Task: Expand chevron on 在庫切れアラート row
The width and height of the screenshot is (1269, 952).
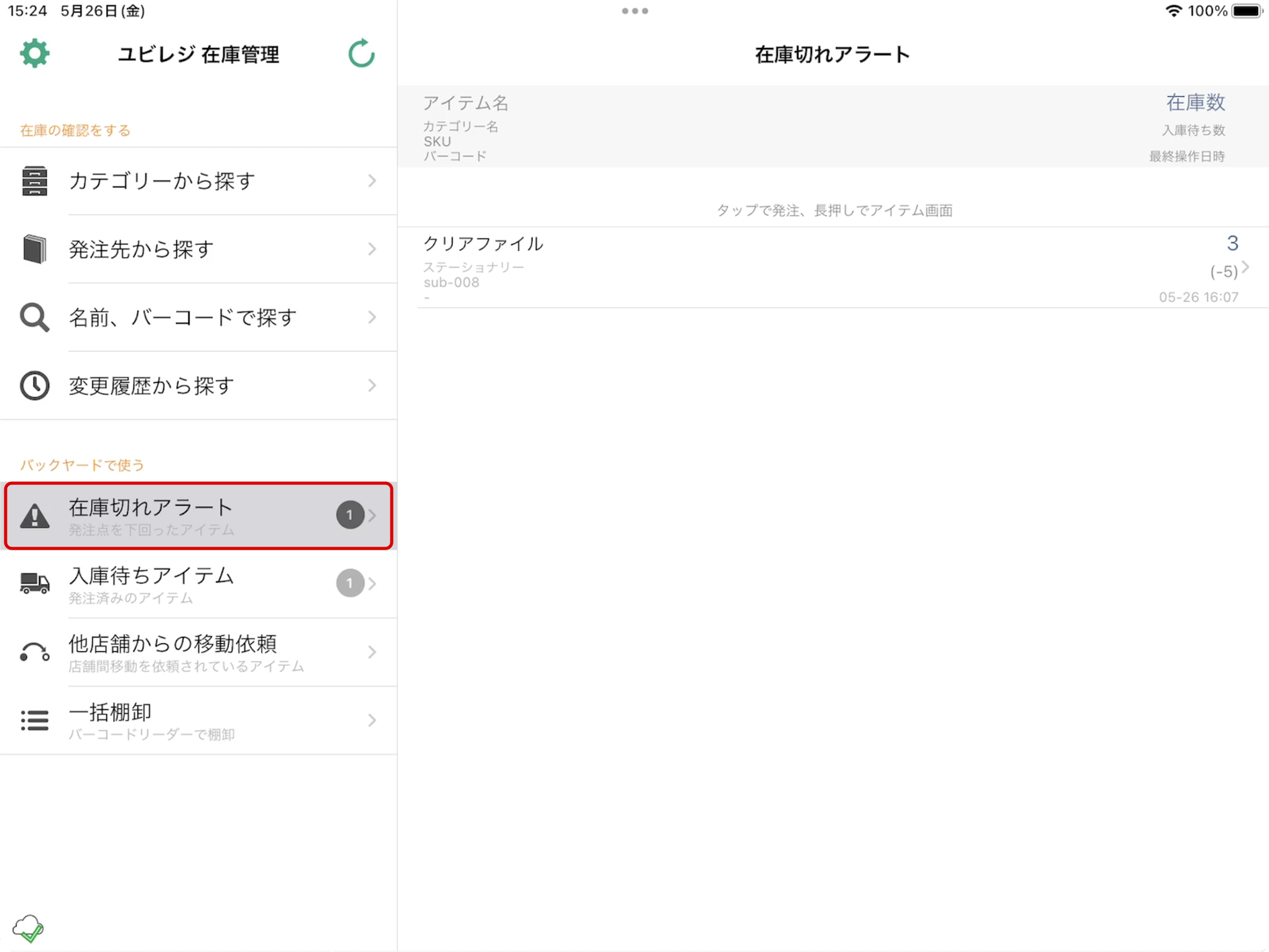Action: 372,515
